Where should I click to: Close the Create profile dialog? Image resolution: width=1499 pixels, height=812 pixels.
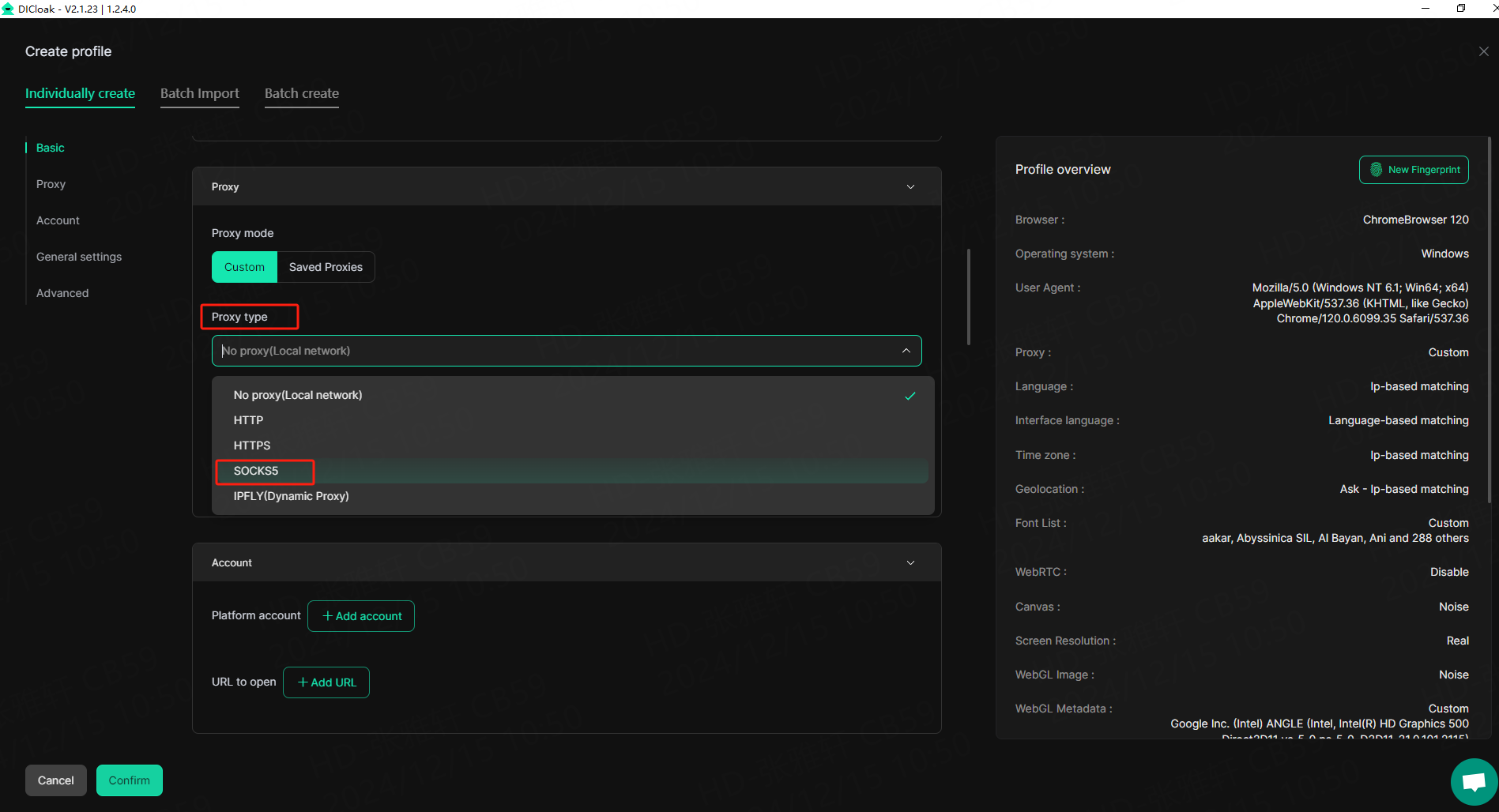(x=1483, y=51)
